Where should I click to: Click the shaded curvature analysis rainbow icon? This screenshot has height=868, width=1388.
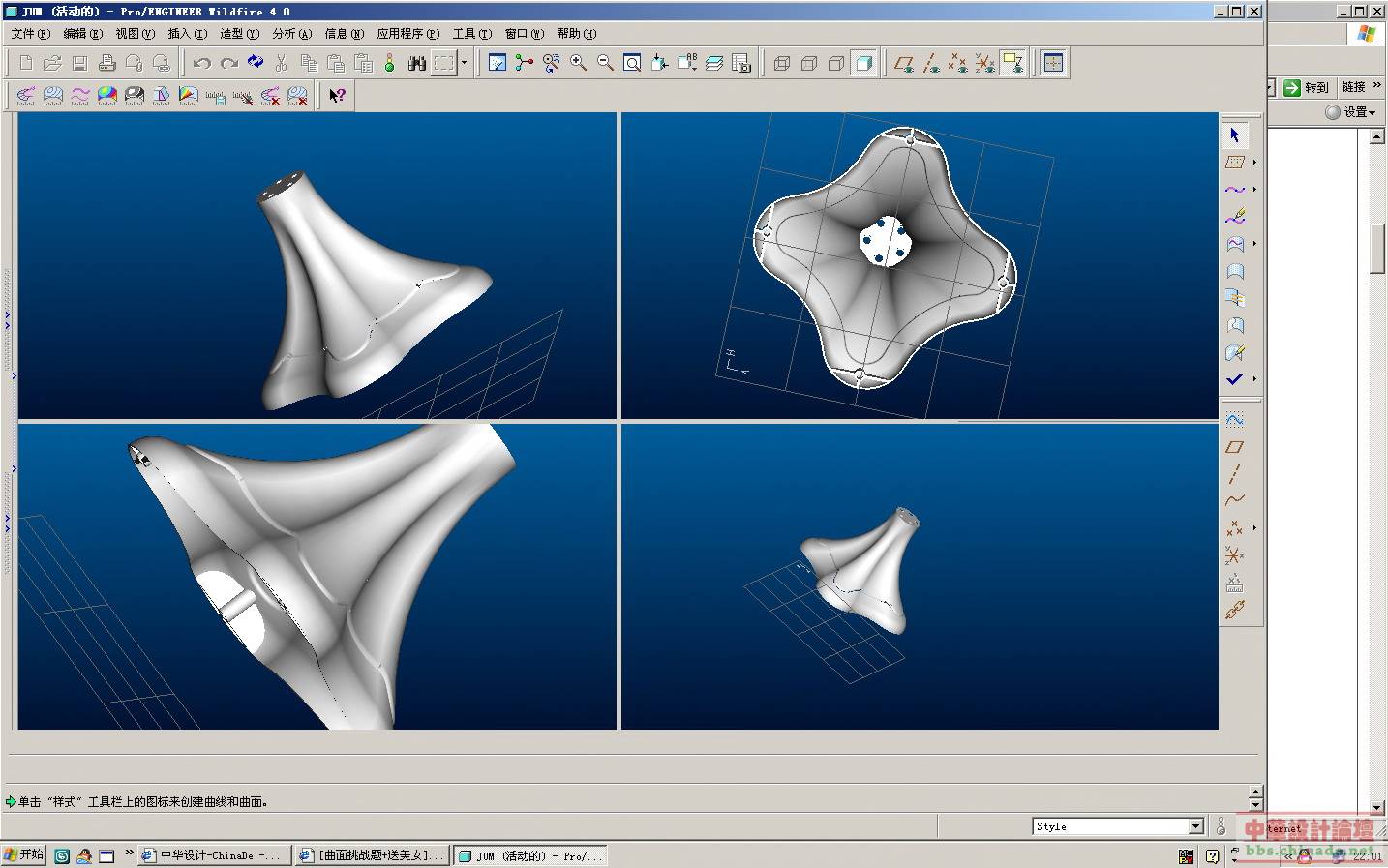107,96
